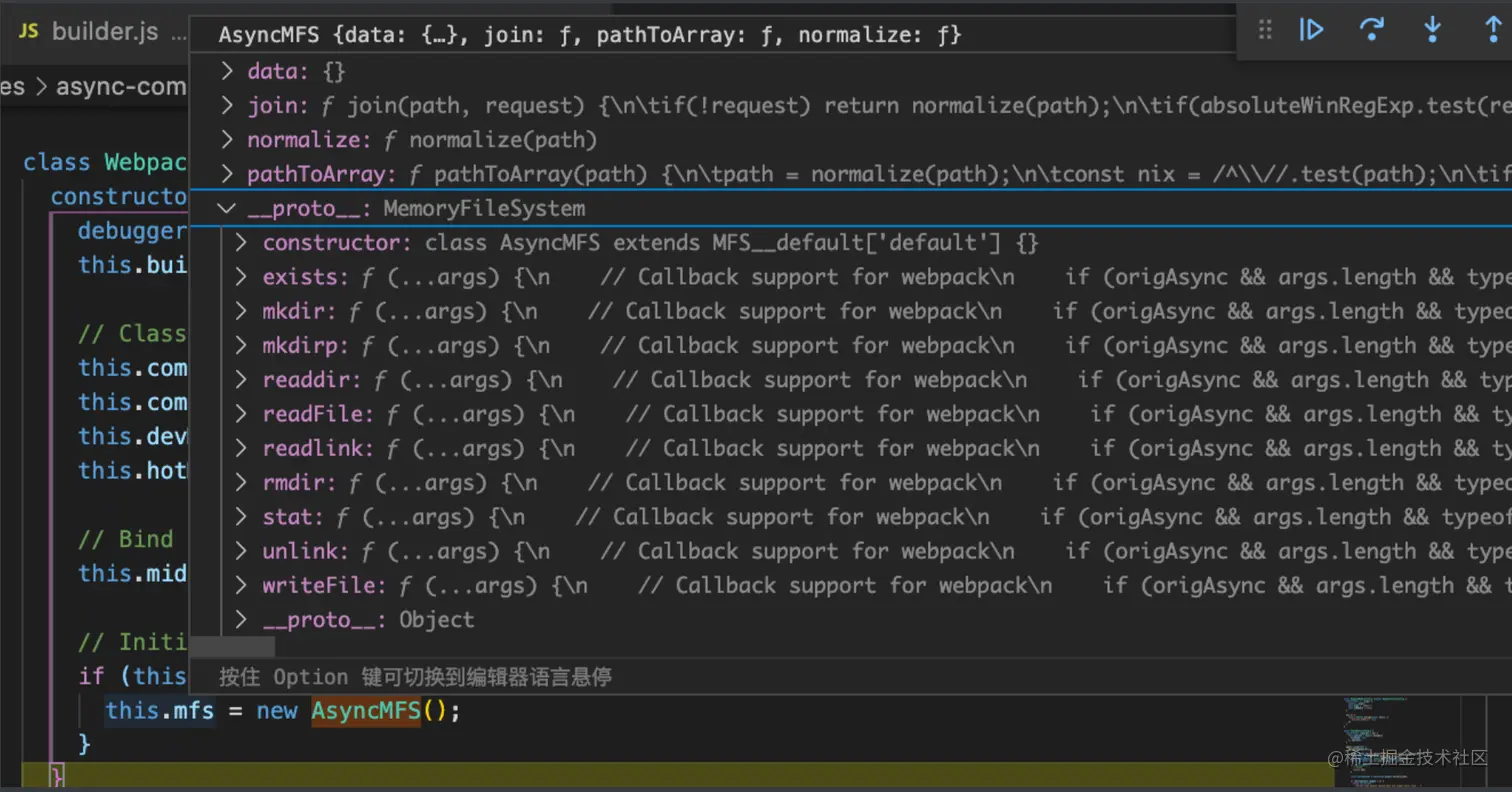Click the 'normalize(path)' function signature
The height and width of the screenshot is (792, 1512).
(503, 139)
